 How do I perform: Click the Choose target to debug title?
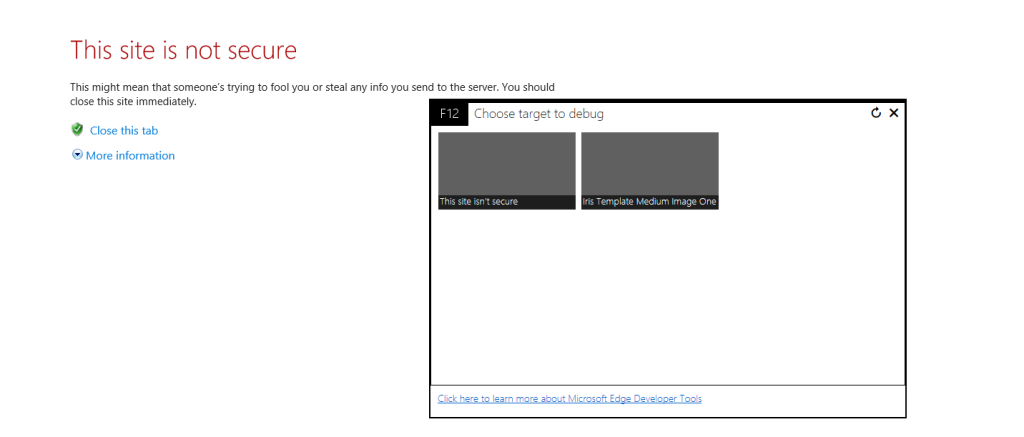click(x=538, y=114)
